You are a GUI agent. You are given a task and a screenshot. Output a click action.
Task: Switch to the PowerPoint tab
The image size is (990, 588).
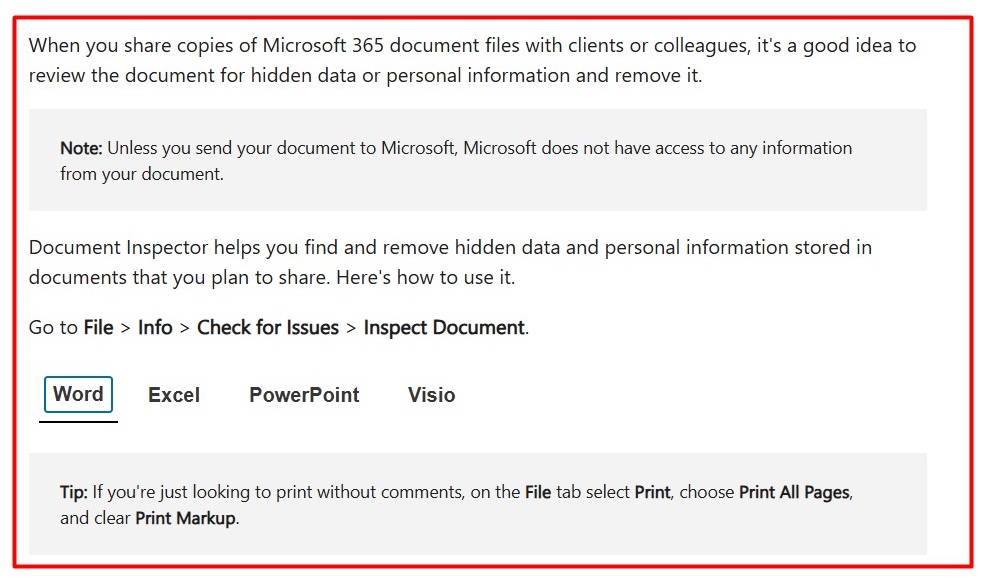click(x=303, y=395)
